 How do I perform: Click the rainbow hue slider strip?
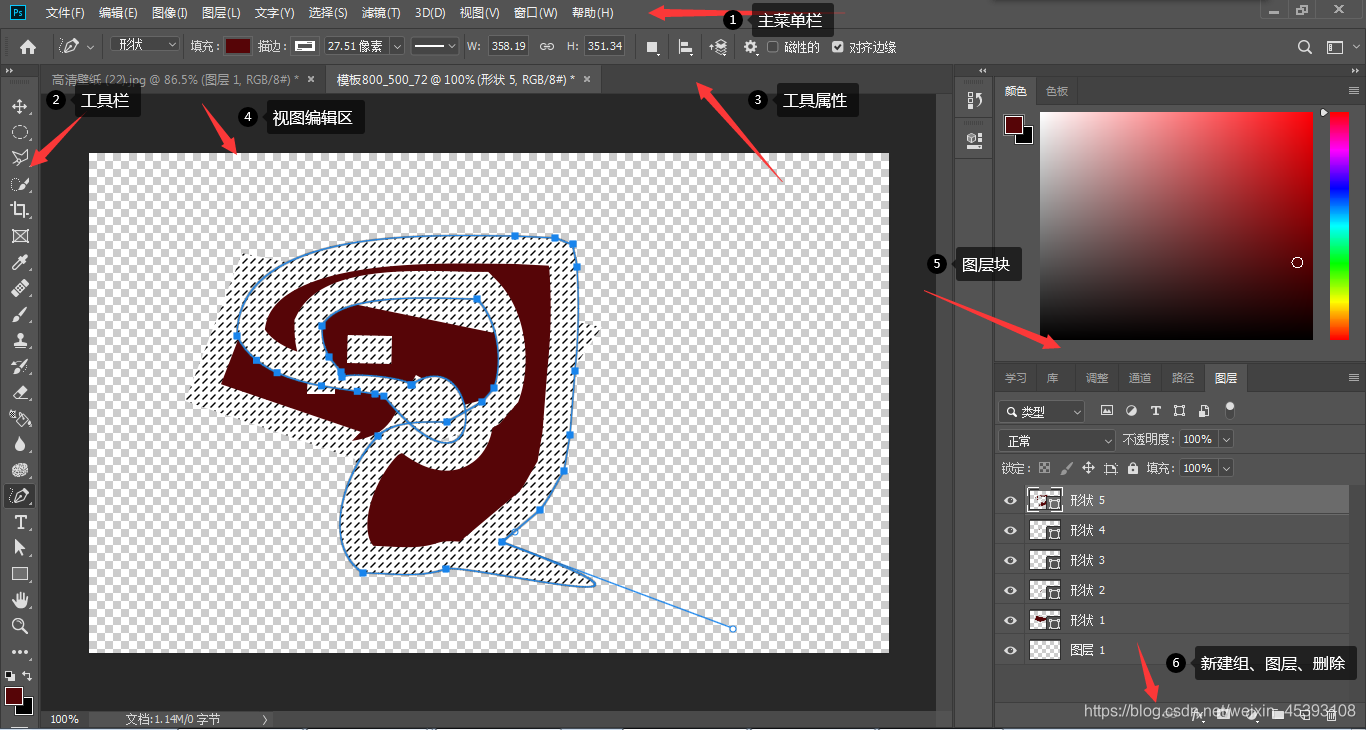tap(1338, 225)
